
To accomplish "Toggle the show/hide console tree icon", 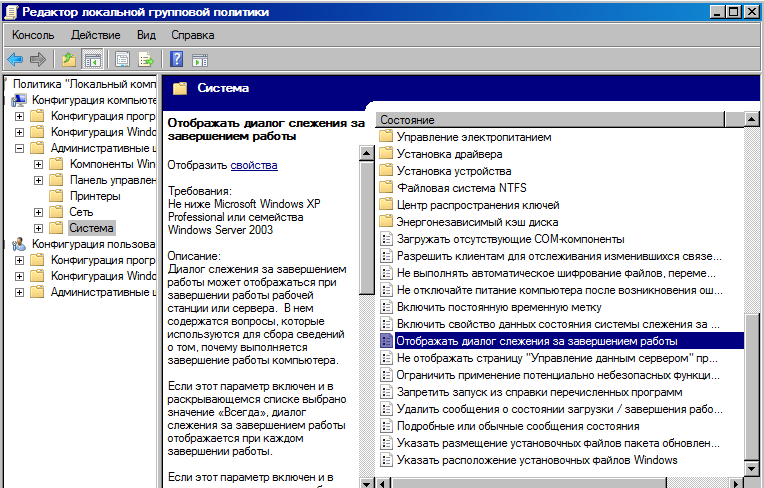I will (91, 59).
